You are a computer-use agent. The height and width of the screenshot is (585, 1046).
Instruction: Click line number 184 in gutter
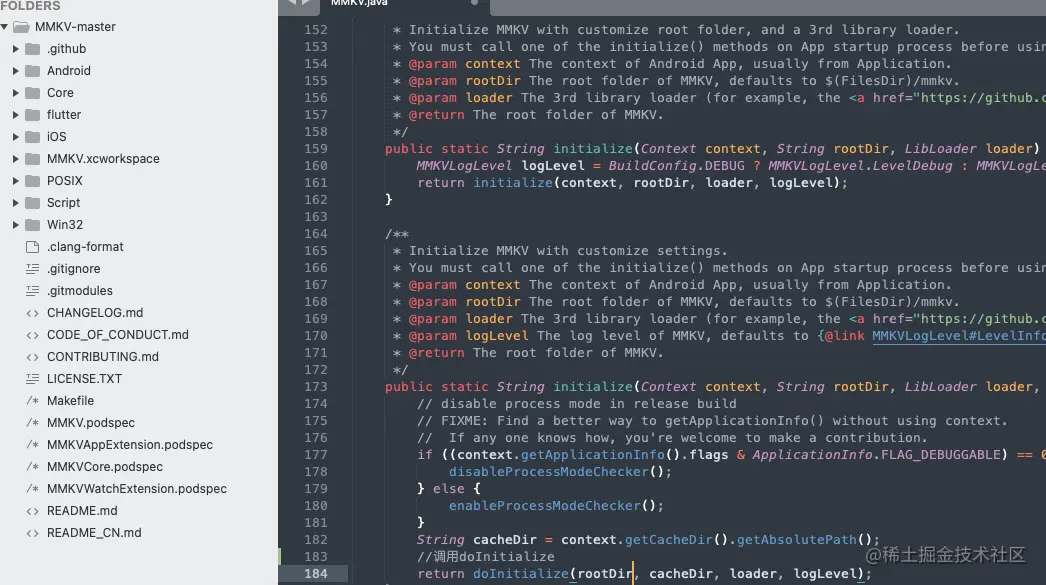tap(316, 574)
